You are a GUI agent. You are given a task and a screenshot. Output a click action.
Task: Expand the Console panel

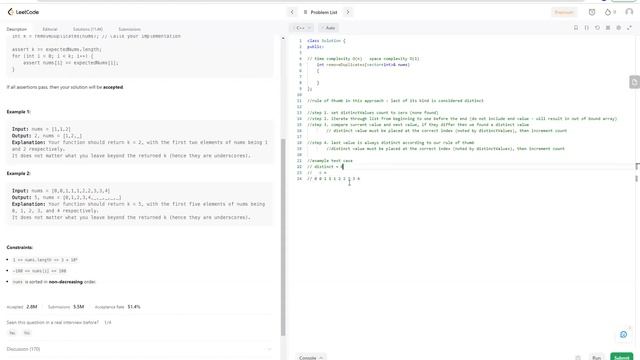pyautogui.click(x=311, y=358)
